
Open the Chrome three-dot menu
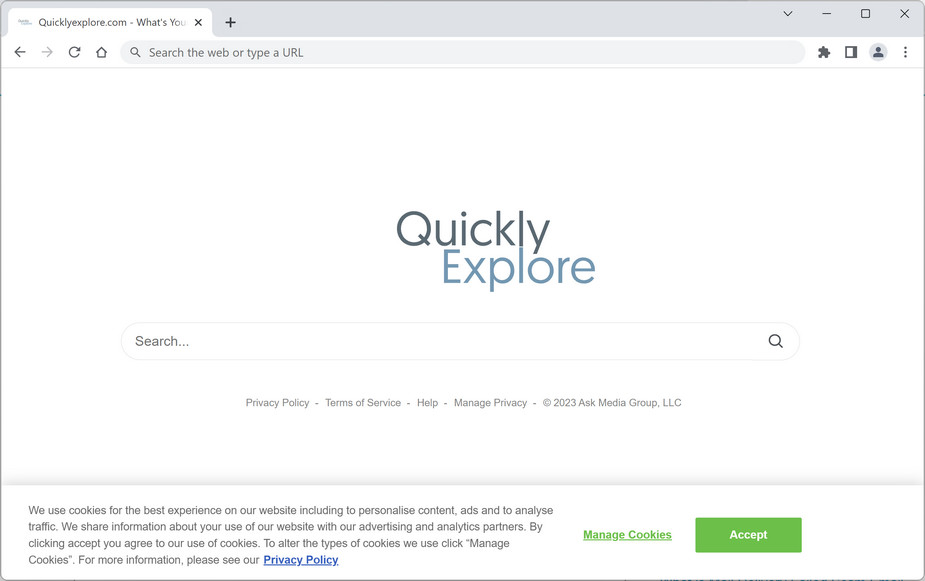pos(905,52)
